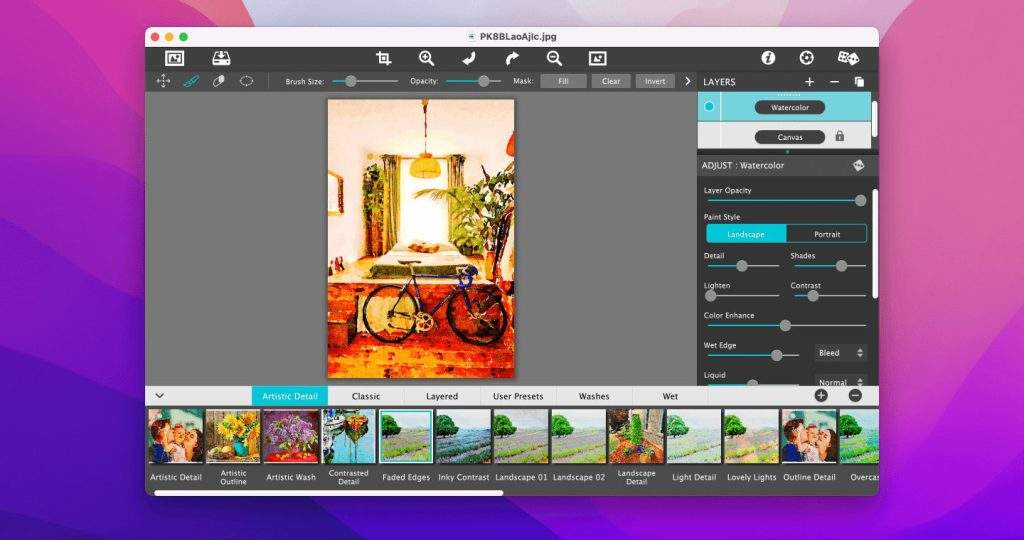Click the zoom in magnifier icon
Screen dimensions: 1024x540
[426, 59]
